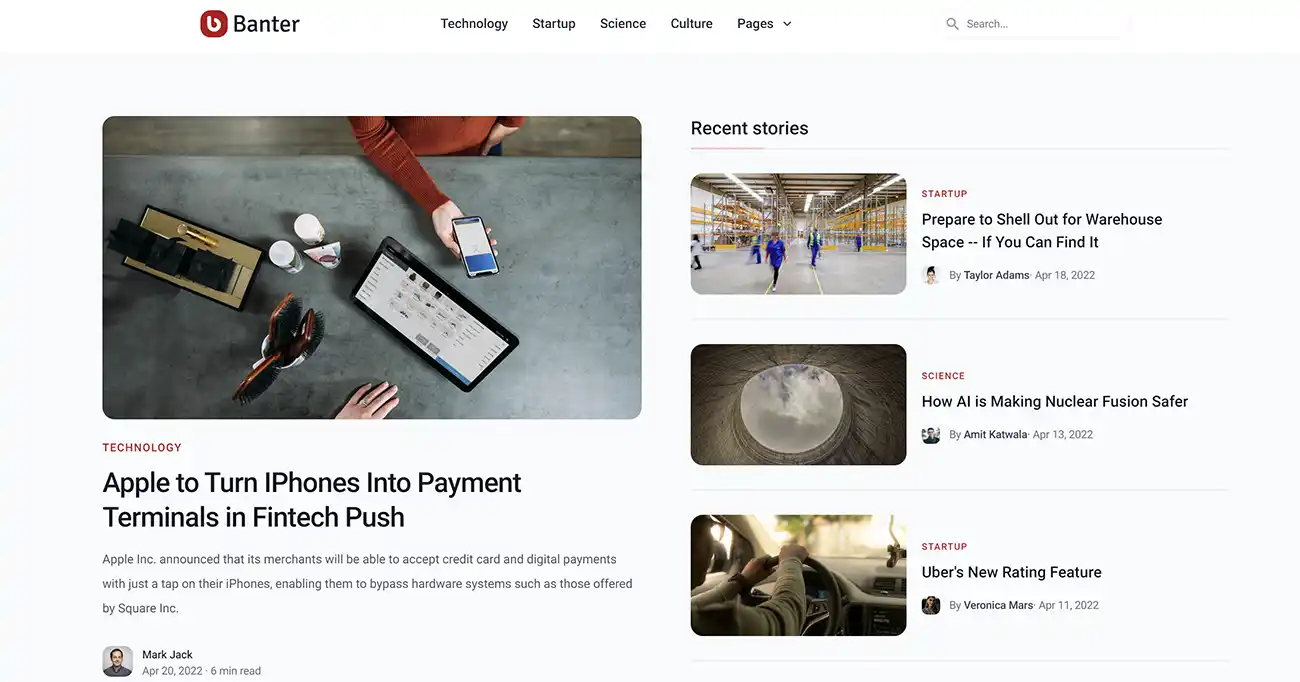This screenshot has width=1300, height=682.
Task: Open the nuclear fusion story thumbnail
Action: (799, 405)
